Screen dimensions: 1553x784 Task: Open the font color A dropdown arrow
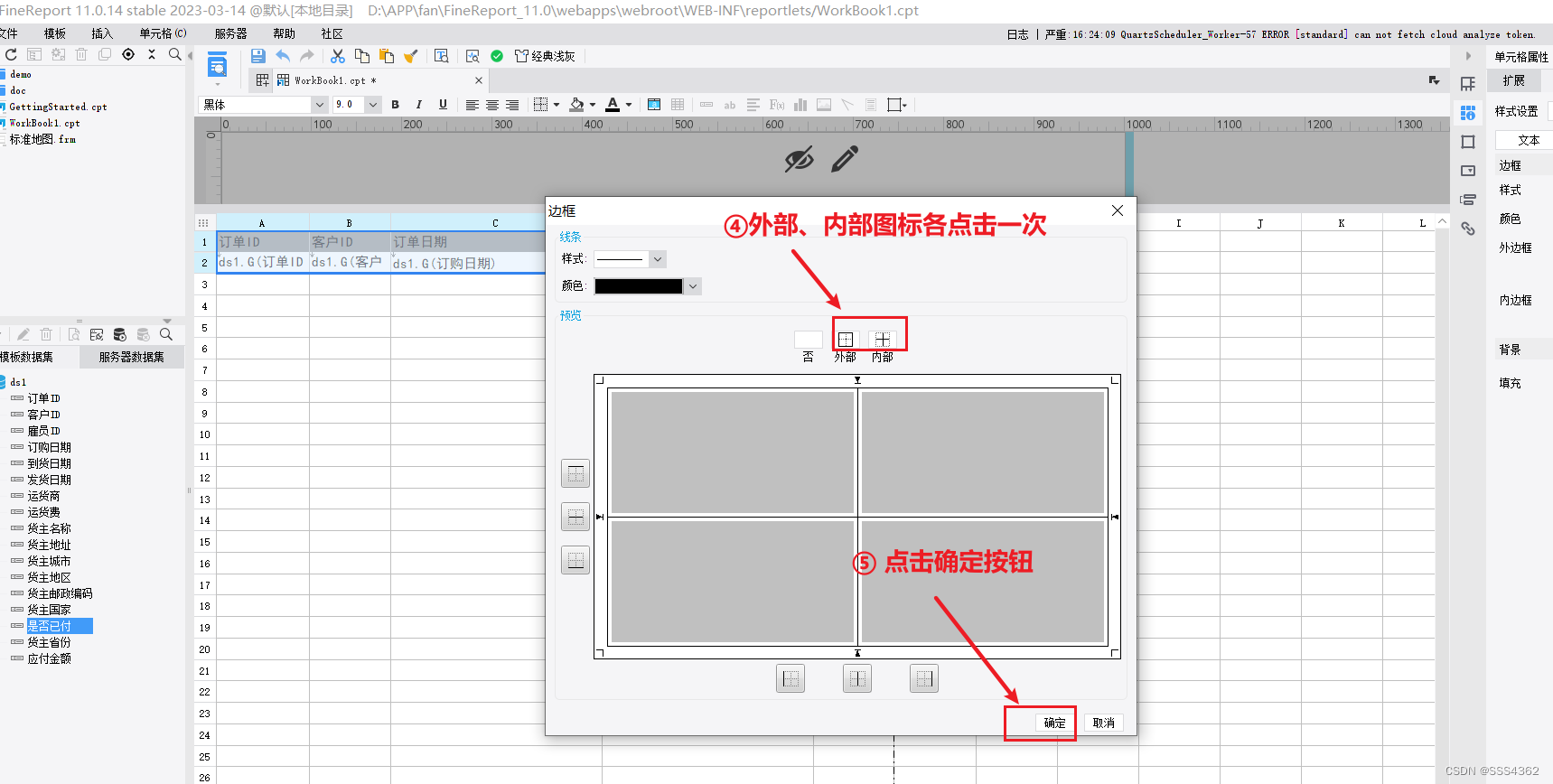pyautogui.click(x=629, y=105)
